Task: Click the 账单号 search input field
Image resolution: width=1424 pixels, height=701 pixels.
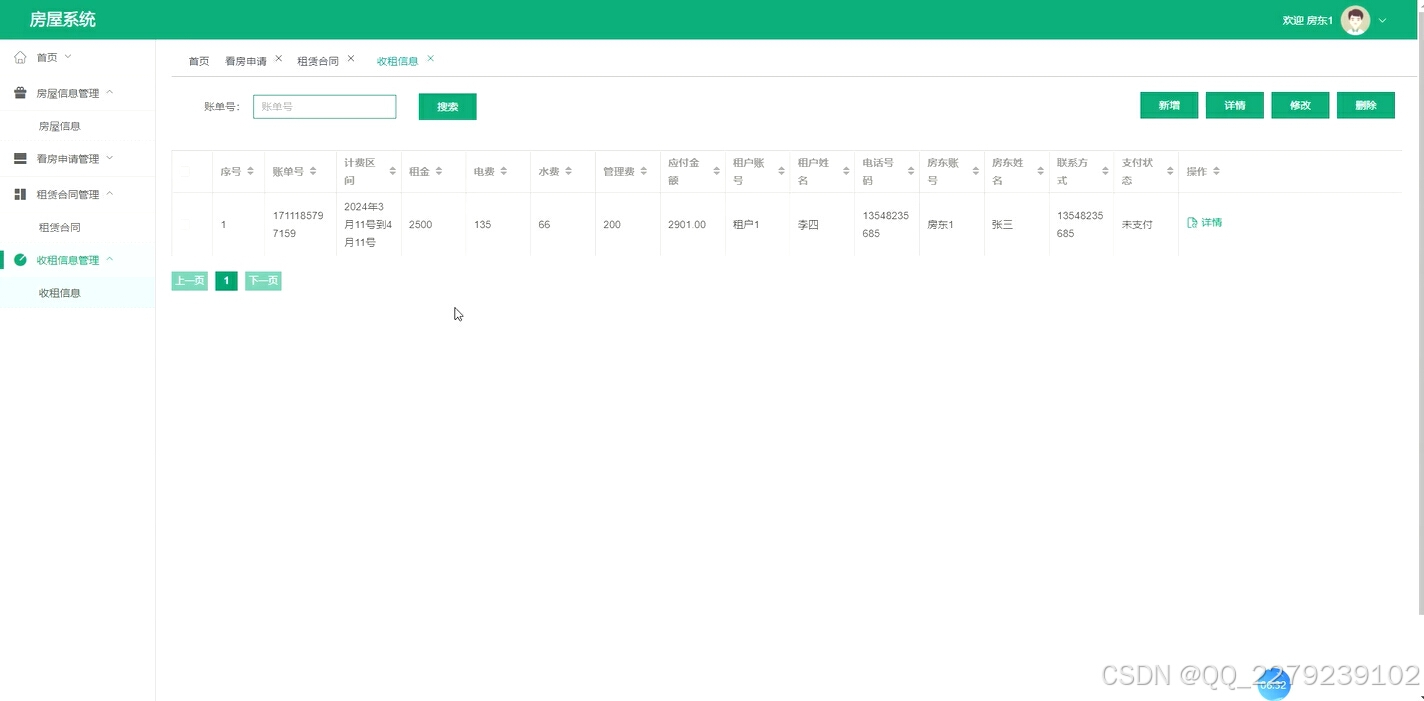Action: pos(324,105)
